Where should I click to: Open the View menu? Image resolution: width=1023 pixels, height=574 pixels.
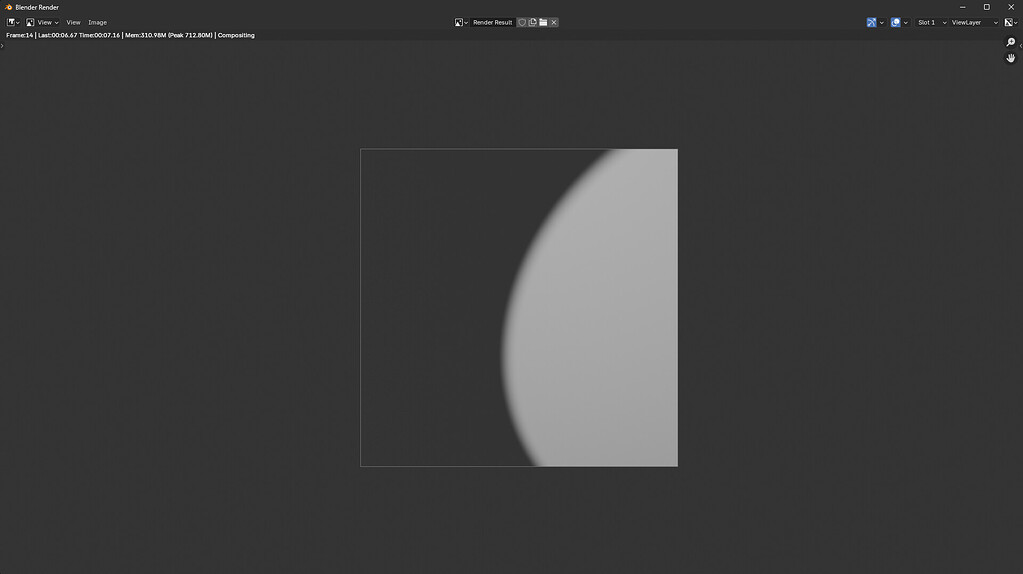tap(73, 22)
